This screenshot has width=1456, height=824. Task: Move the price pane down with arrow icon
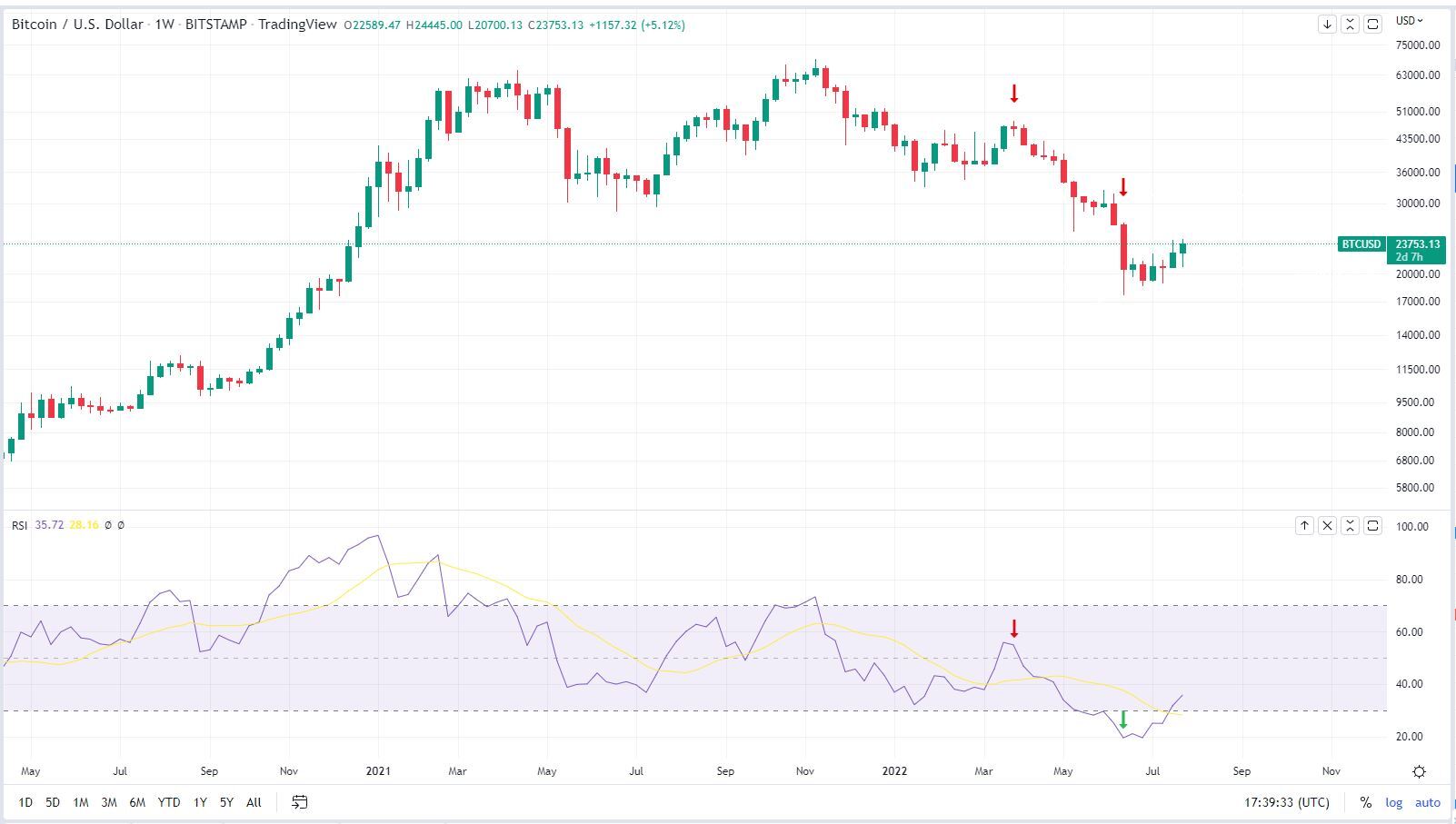point(1327,25)
